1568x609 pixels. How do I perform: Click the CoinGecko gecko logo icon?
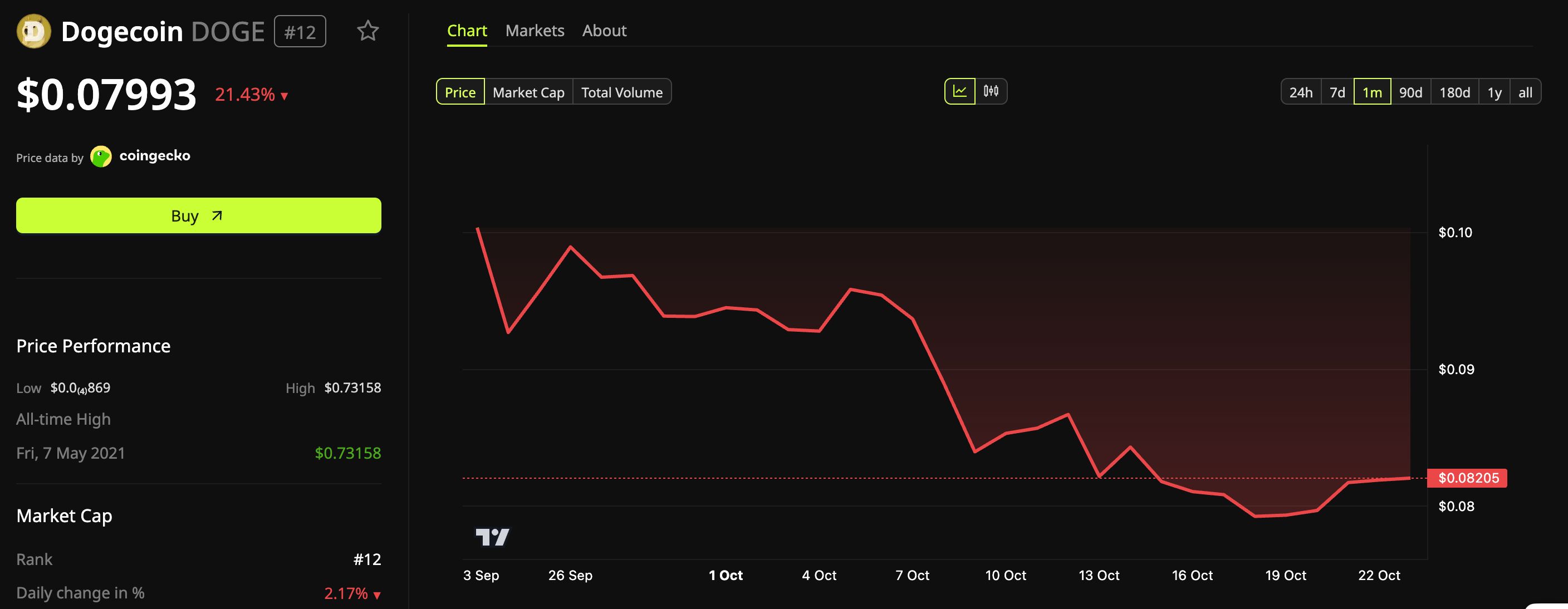(x=101, y=156)
